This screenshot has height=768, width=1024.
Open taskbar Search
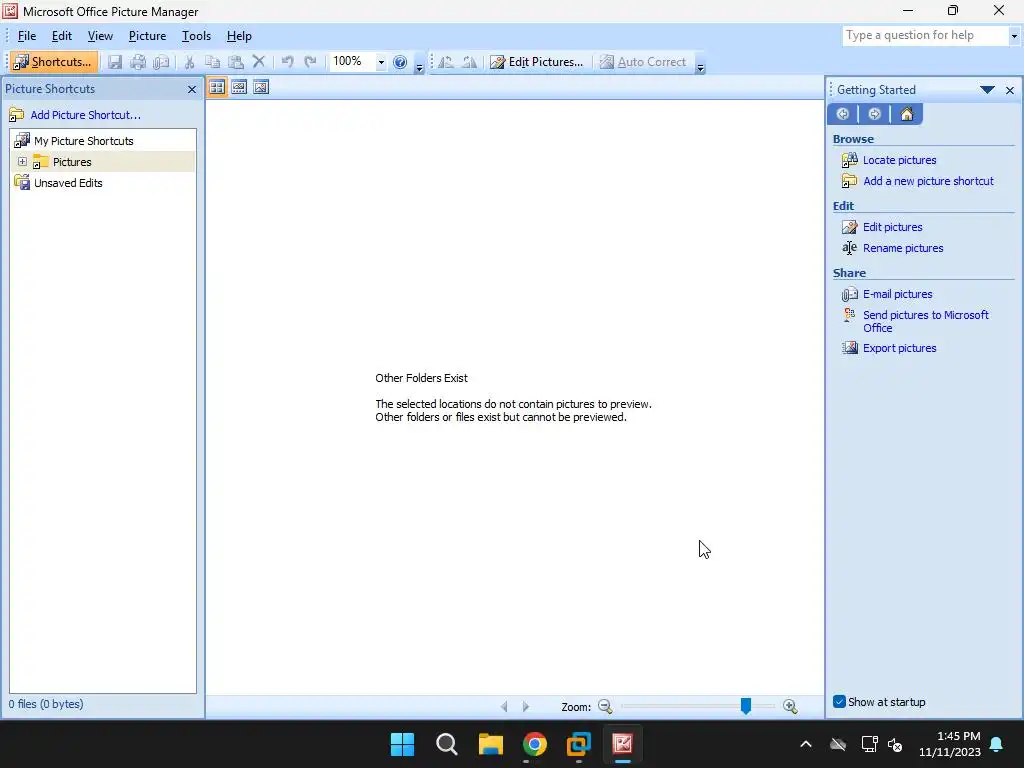(x=447, y=744)
